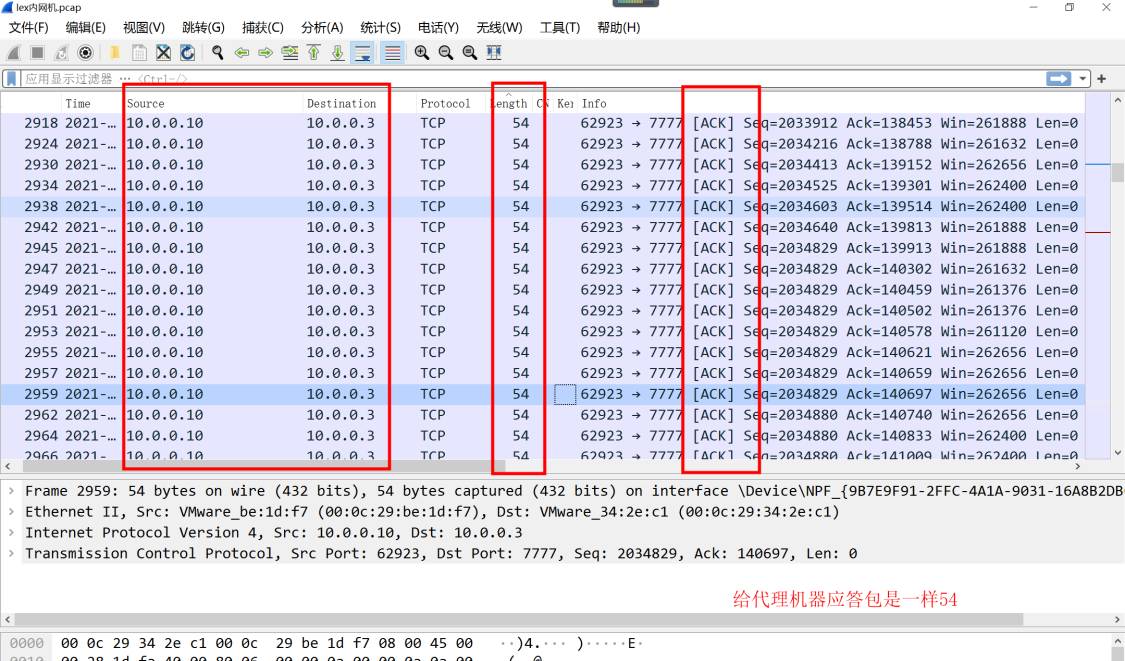Image resolution: width=1125 pixels, height=661 pixels.
Task: Open capture options gear icon
Action: click(85, 52)
